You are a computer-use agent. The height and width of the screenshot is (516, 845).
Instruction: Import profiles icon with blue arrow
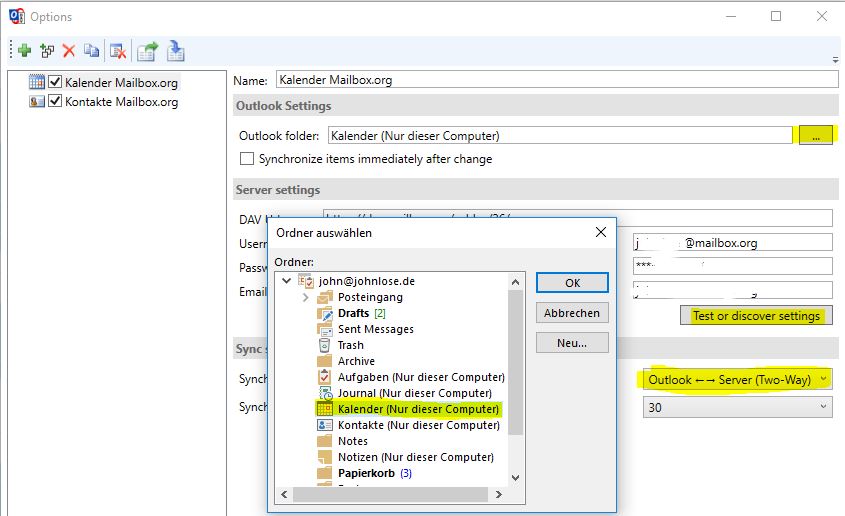176,51
